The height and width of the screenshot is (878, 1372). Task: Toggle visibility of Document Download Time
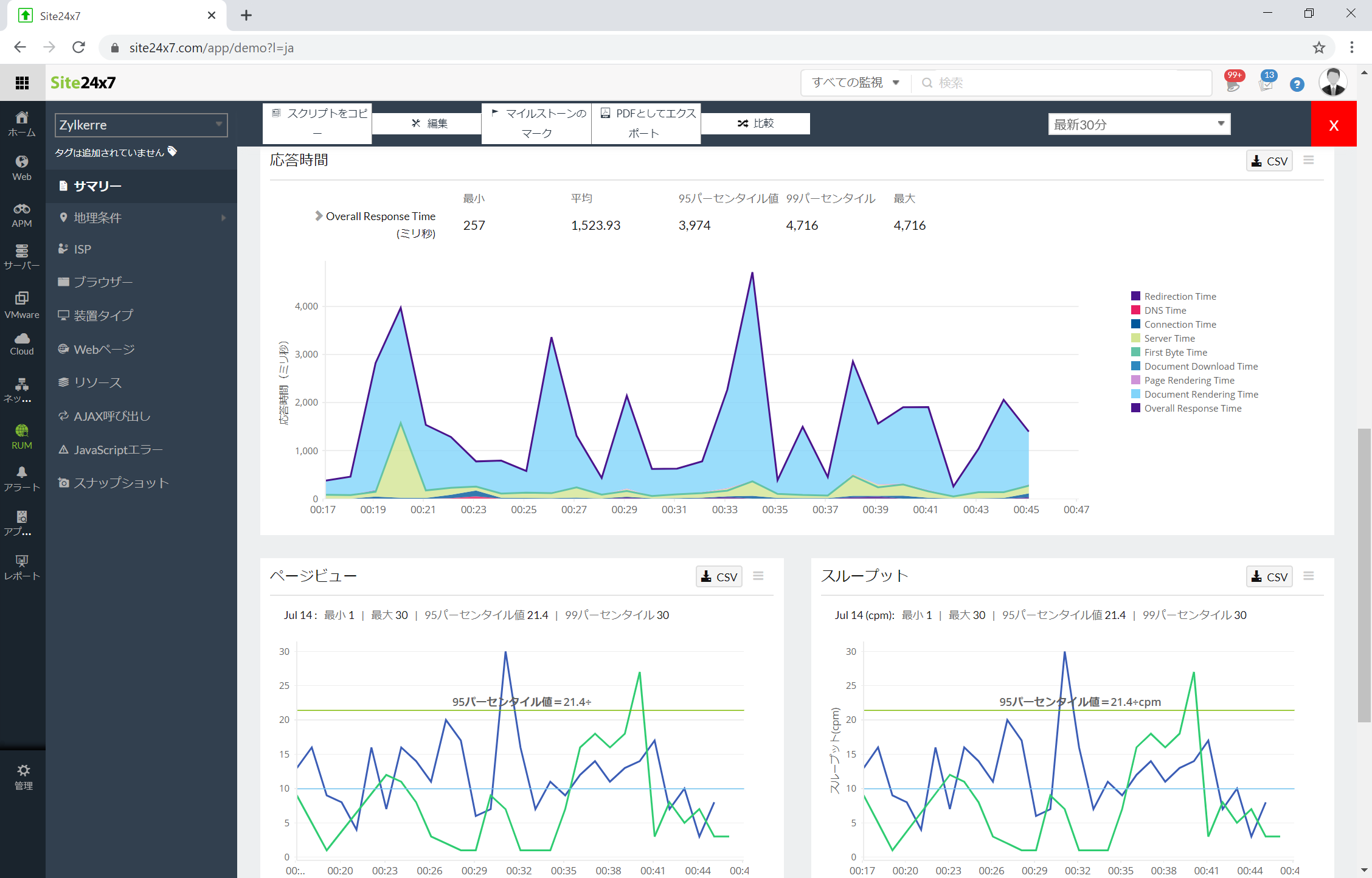tap(1199, 366)
